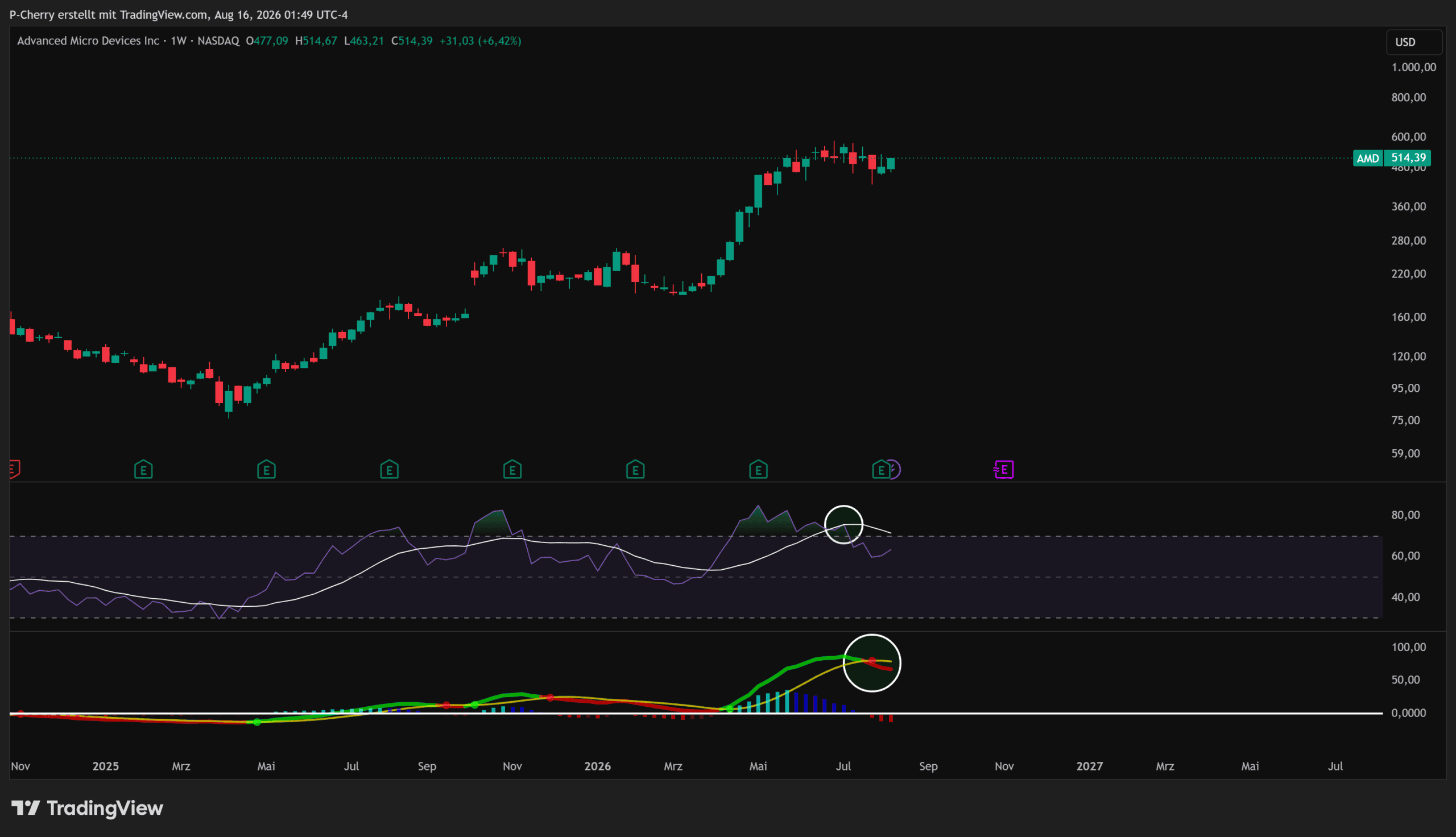Click the 2025 label on time axis
1456x837 pixels.
(x=106, y=766)
